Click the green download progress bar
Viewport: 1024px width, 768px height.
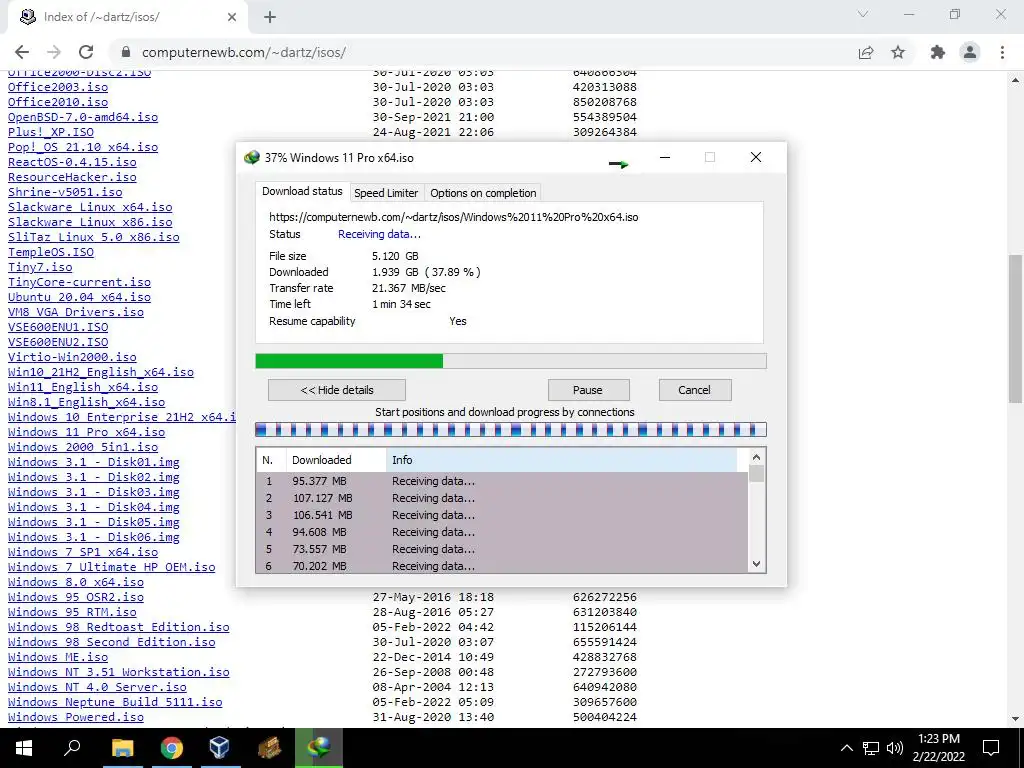[511, 361]
